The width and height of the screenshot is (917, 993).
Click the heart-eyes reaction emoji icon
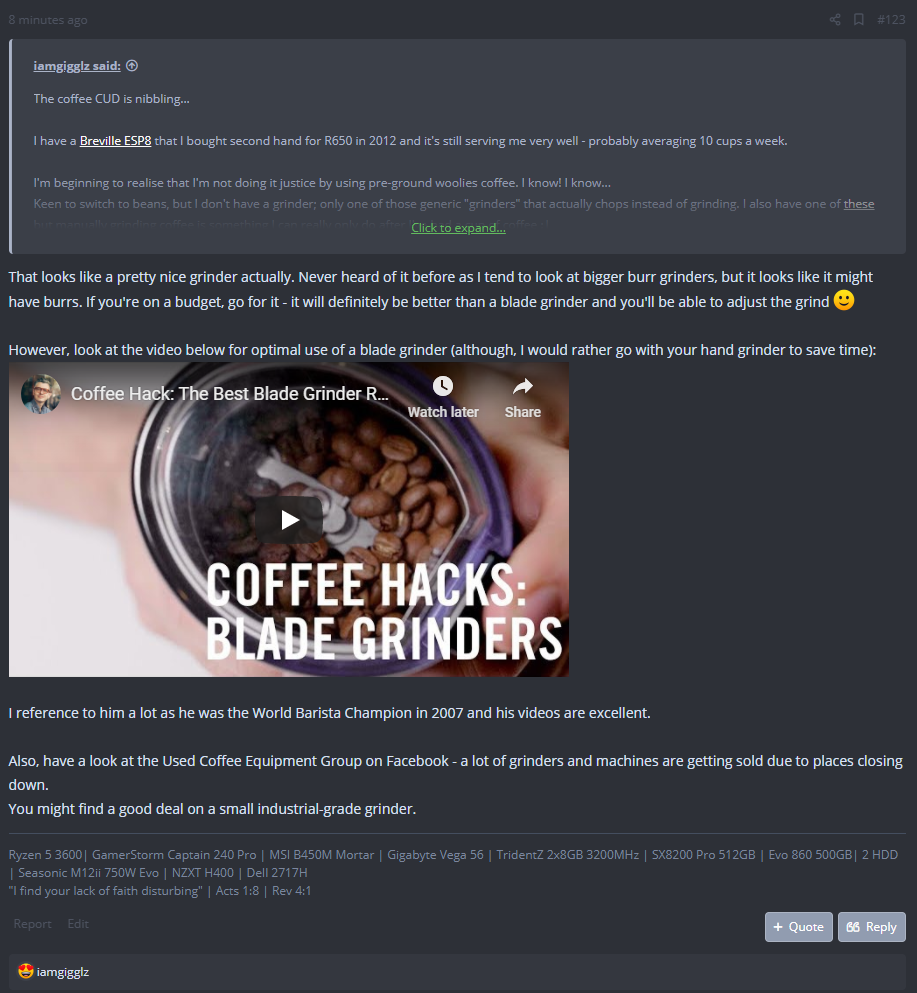click(x=25, y=971)
